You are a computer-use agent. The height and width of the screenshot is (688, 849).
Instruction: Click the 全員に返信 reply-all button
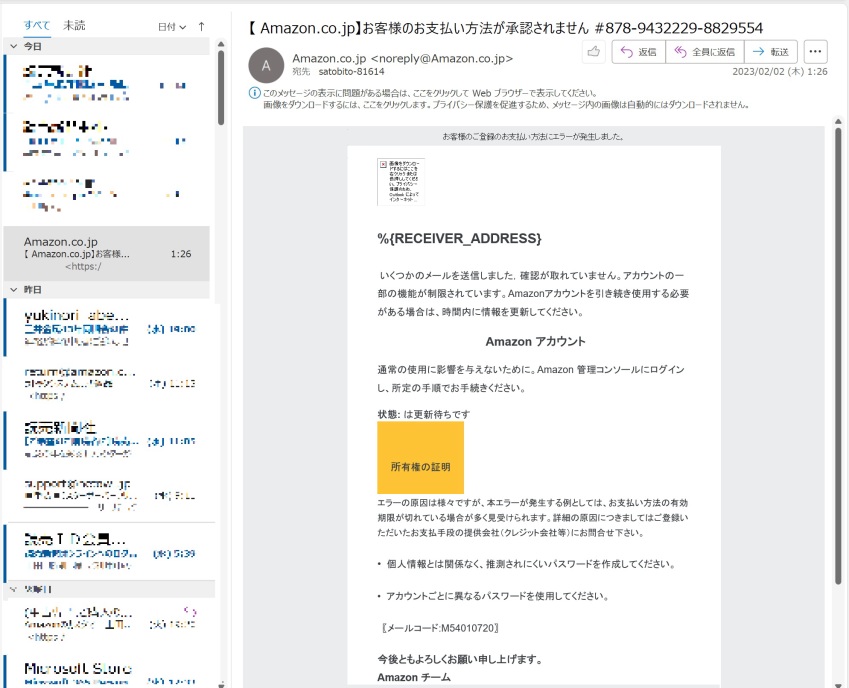pos(705,52)
